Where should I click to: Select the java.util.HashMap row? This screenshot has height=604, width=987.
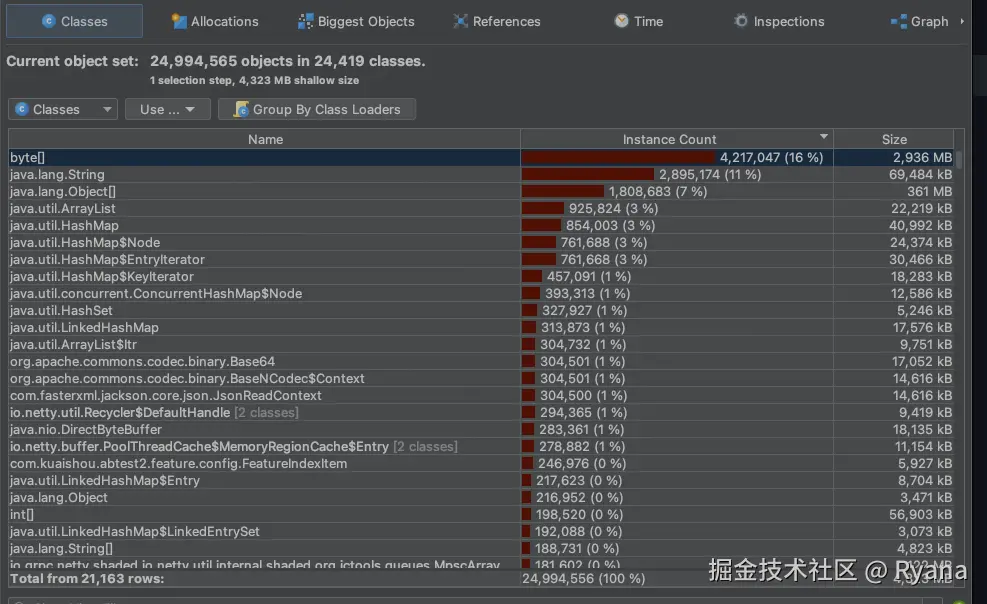(482, 225)
